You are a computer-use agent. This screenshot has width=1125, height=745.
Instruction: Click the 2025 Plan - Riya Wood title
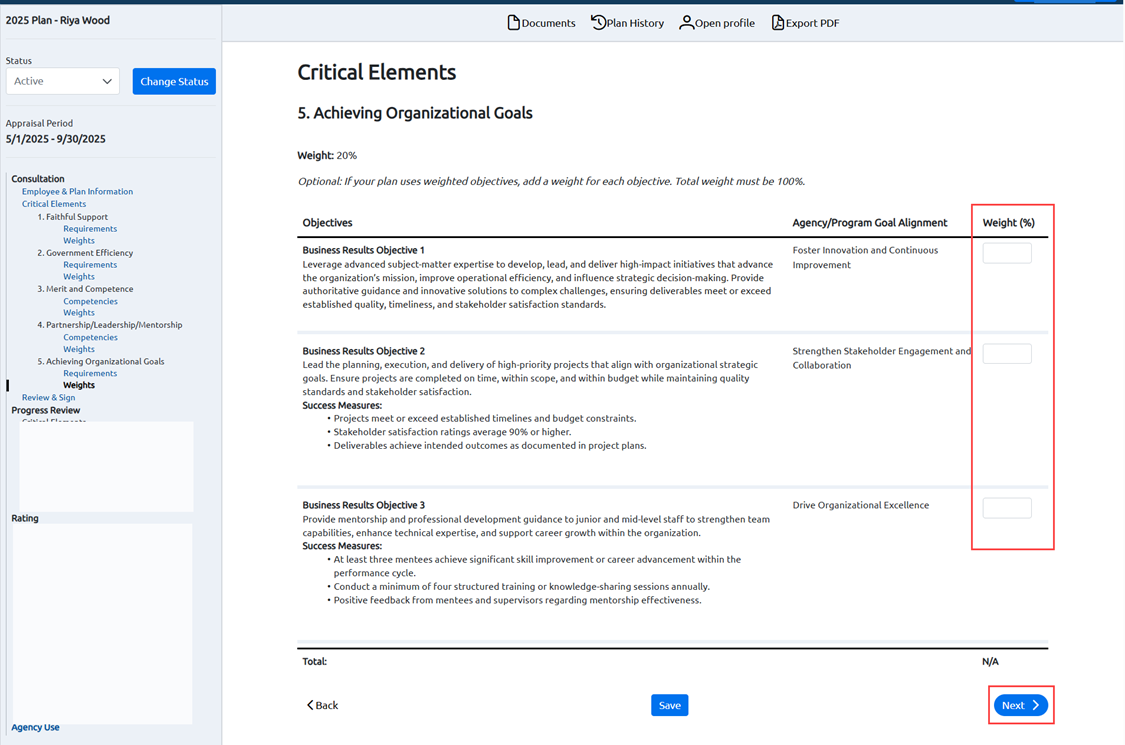click(57, 20)
